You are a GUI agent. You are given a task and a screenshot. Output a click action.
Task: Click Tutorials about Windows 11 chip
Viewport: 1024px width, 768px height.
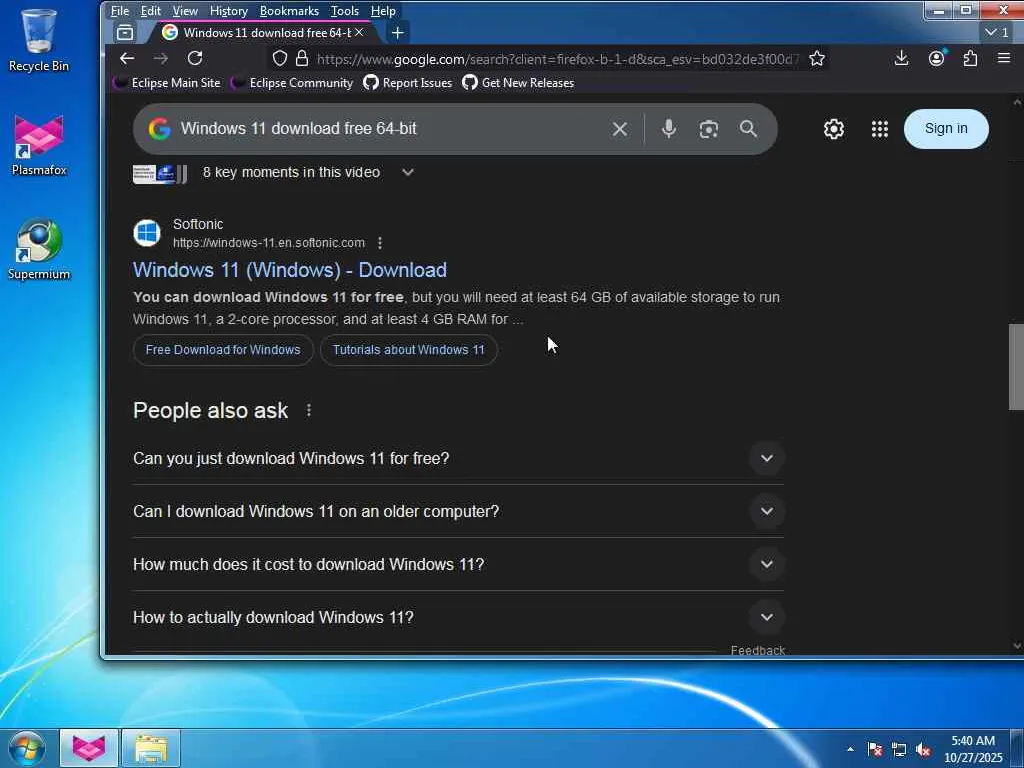pos(409,350)
